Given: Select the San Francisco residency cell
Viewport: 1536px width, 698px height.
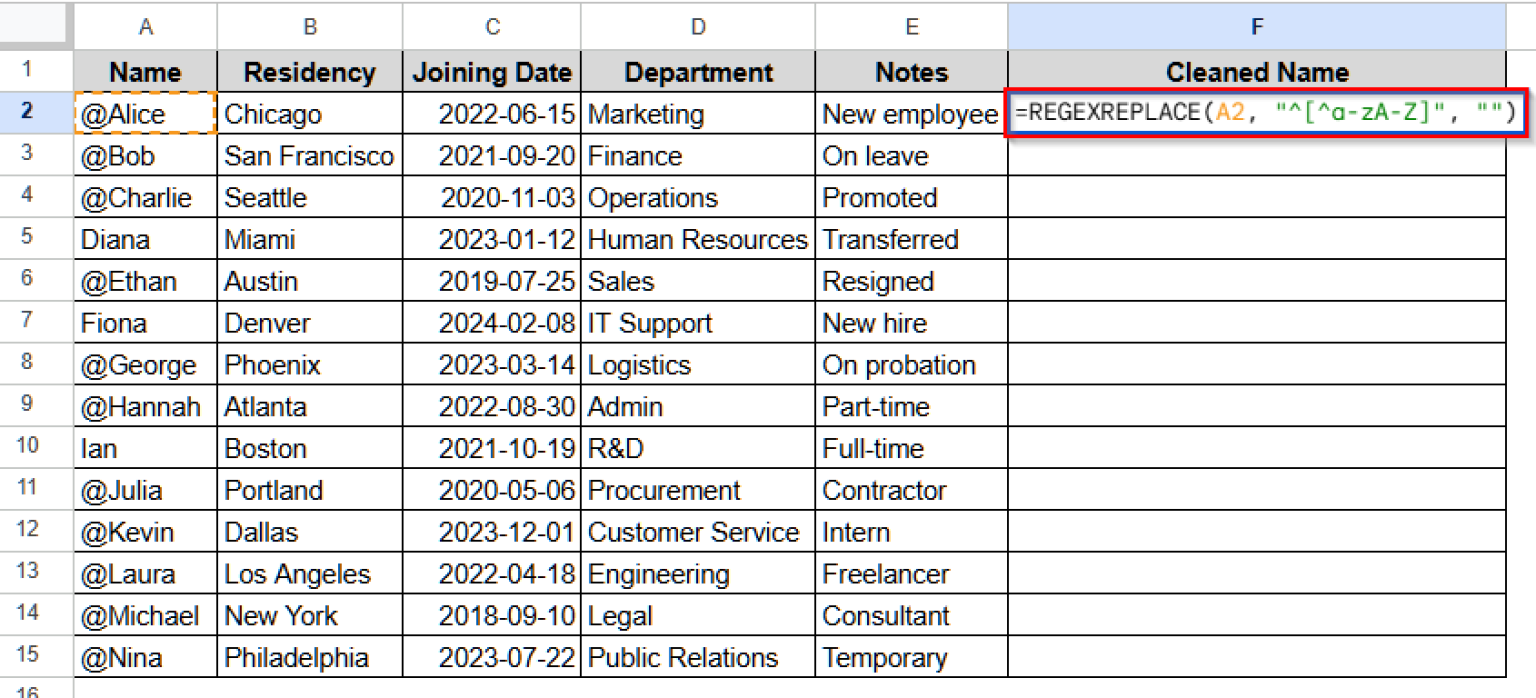Looking at the screenshot, I should [x=309, y=156].
